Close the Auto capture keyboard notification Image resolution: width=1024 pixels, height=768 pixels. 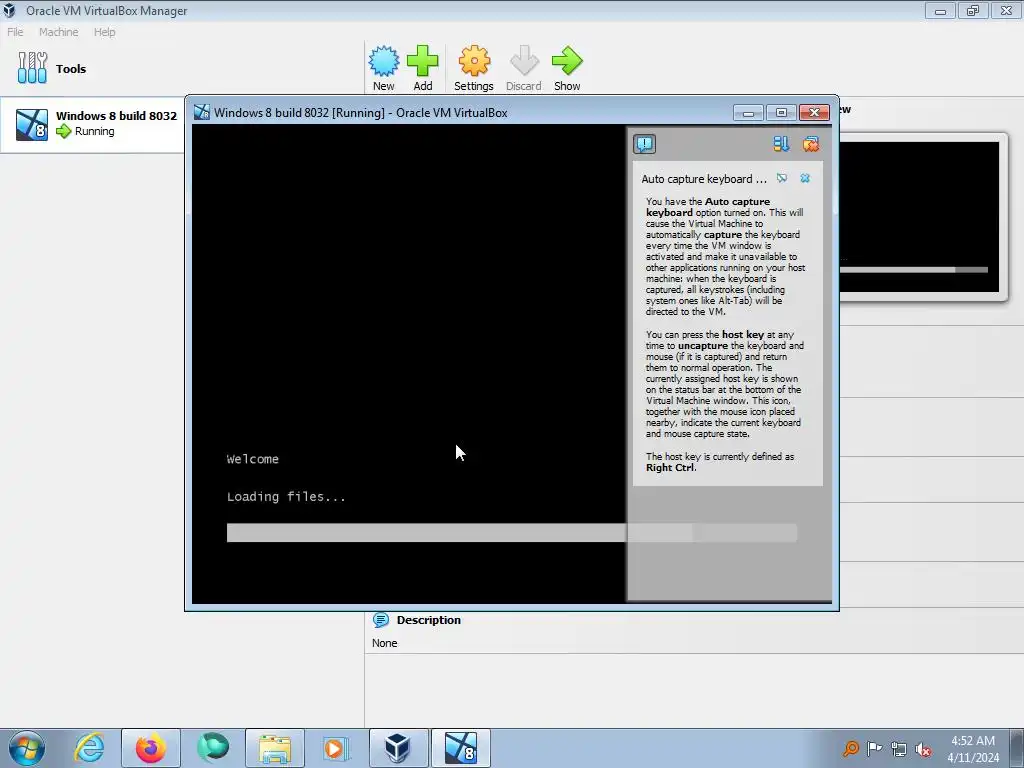pos(805,178)
